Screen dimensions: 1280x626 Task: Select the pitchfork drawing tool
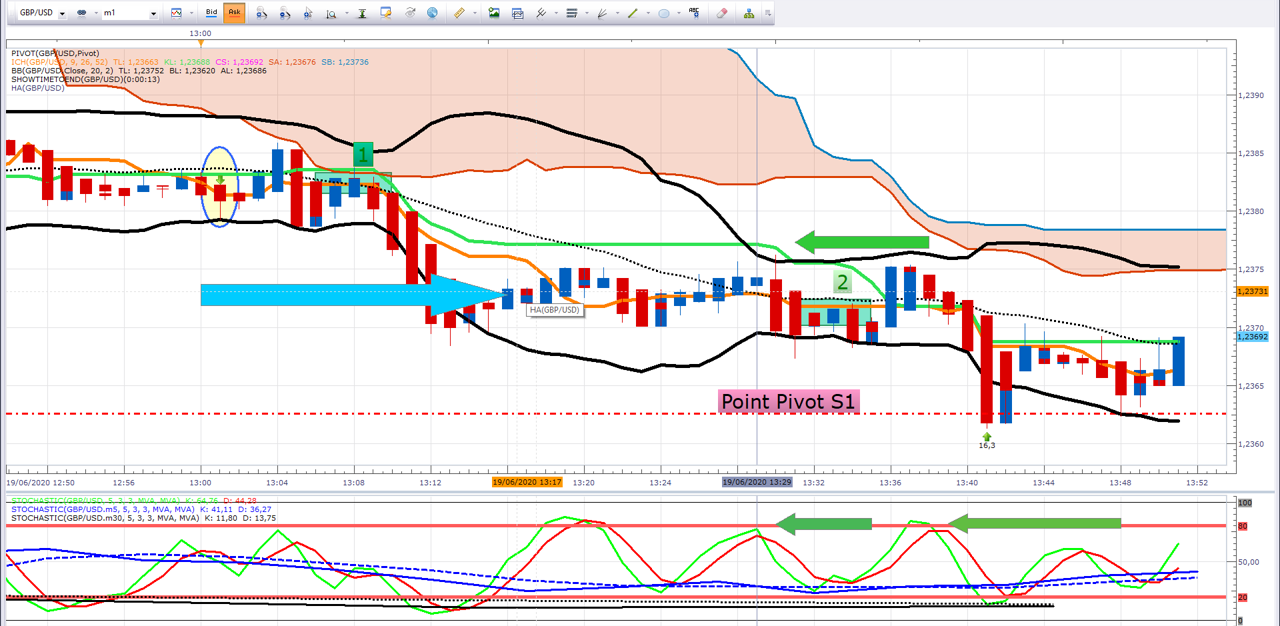tap(541, 14)
